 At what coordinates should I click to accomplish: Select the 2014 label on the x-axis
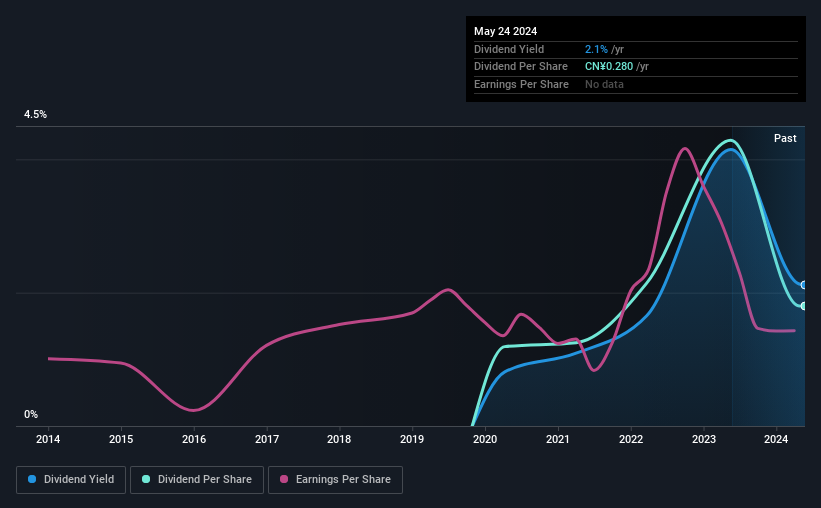coord(48,439)
